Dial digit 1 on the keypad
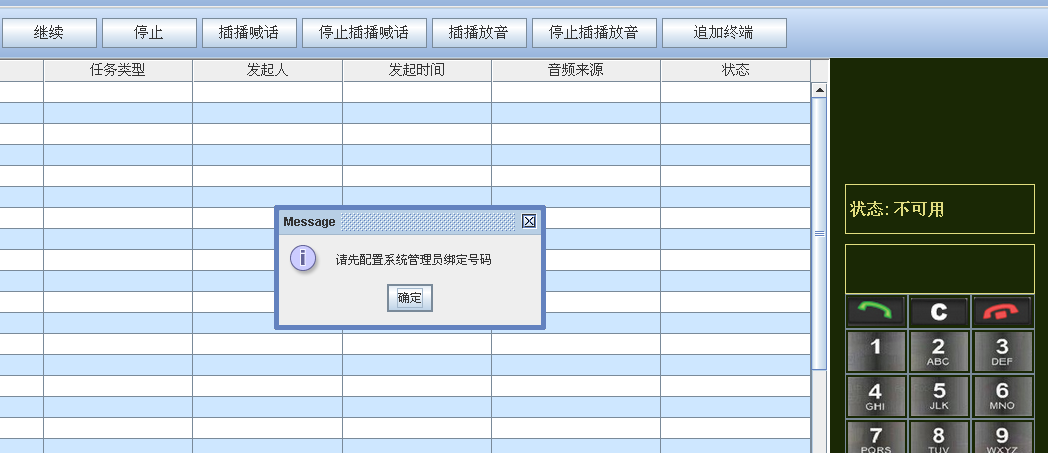 pos(876,351)
